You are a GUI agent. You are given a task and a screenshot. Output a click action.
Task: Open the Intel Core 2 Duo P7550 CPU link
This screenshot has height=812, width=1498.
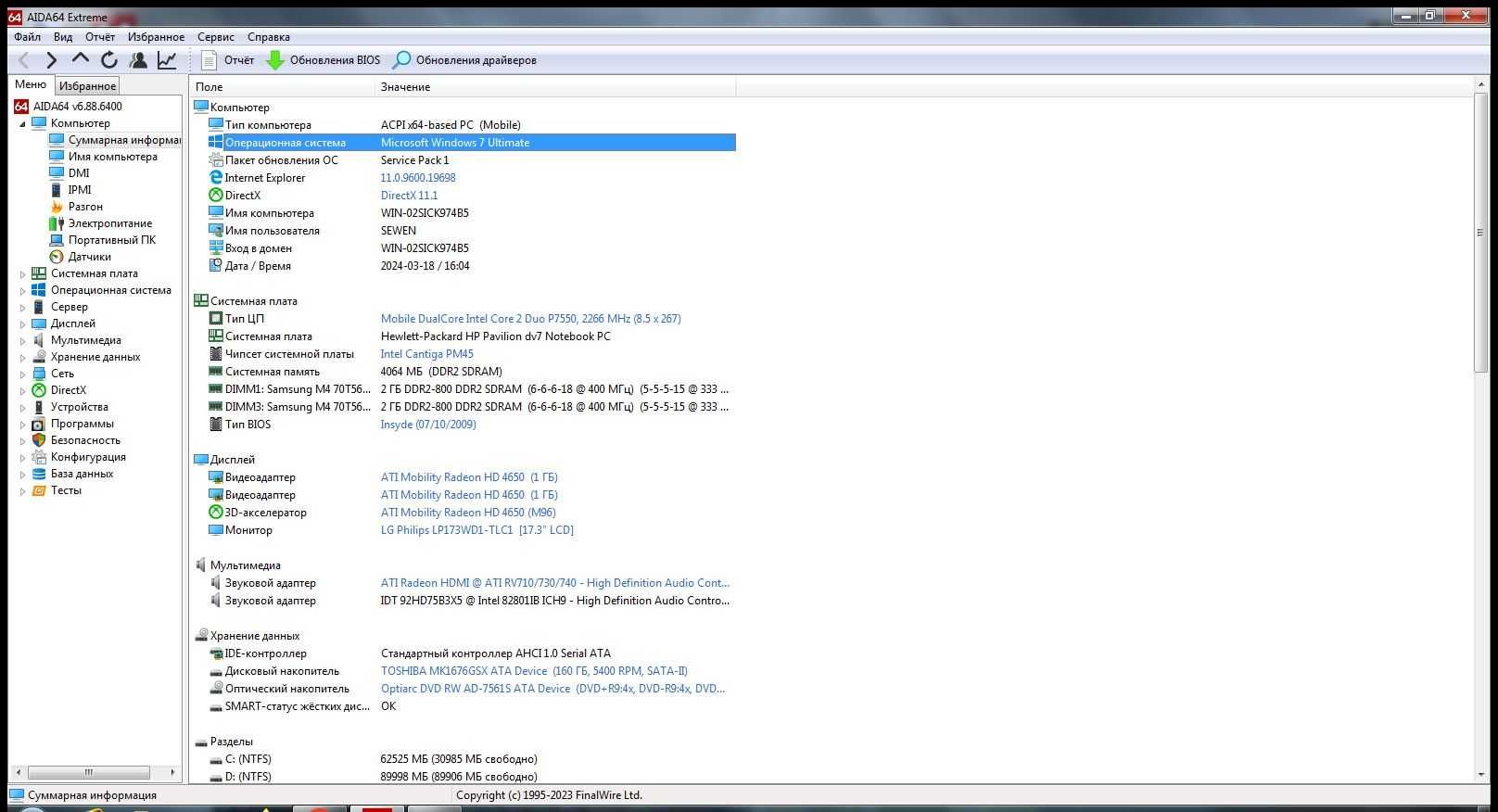pos(530,319)
